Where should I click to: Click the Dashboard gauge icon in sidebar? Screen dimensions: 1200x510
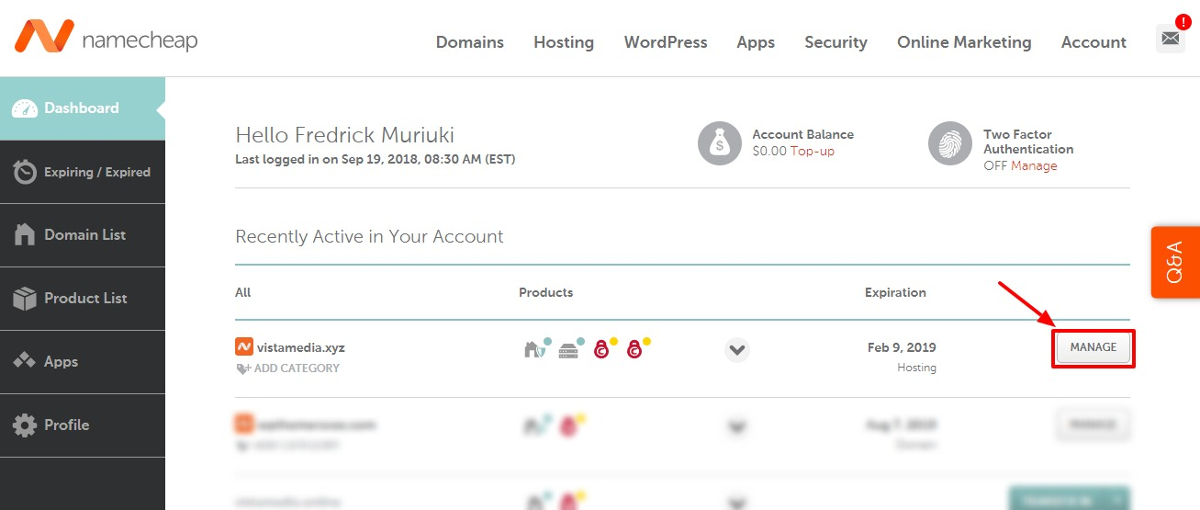click(26, 108)
